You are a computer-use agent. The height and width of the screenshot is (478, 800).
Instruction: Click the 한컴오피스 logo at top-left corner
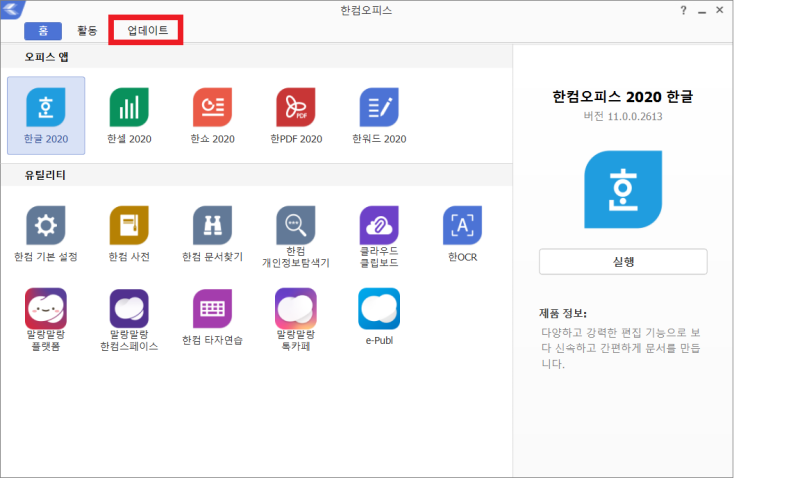12,9
